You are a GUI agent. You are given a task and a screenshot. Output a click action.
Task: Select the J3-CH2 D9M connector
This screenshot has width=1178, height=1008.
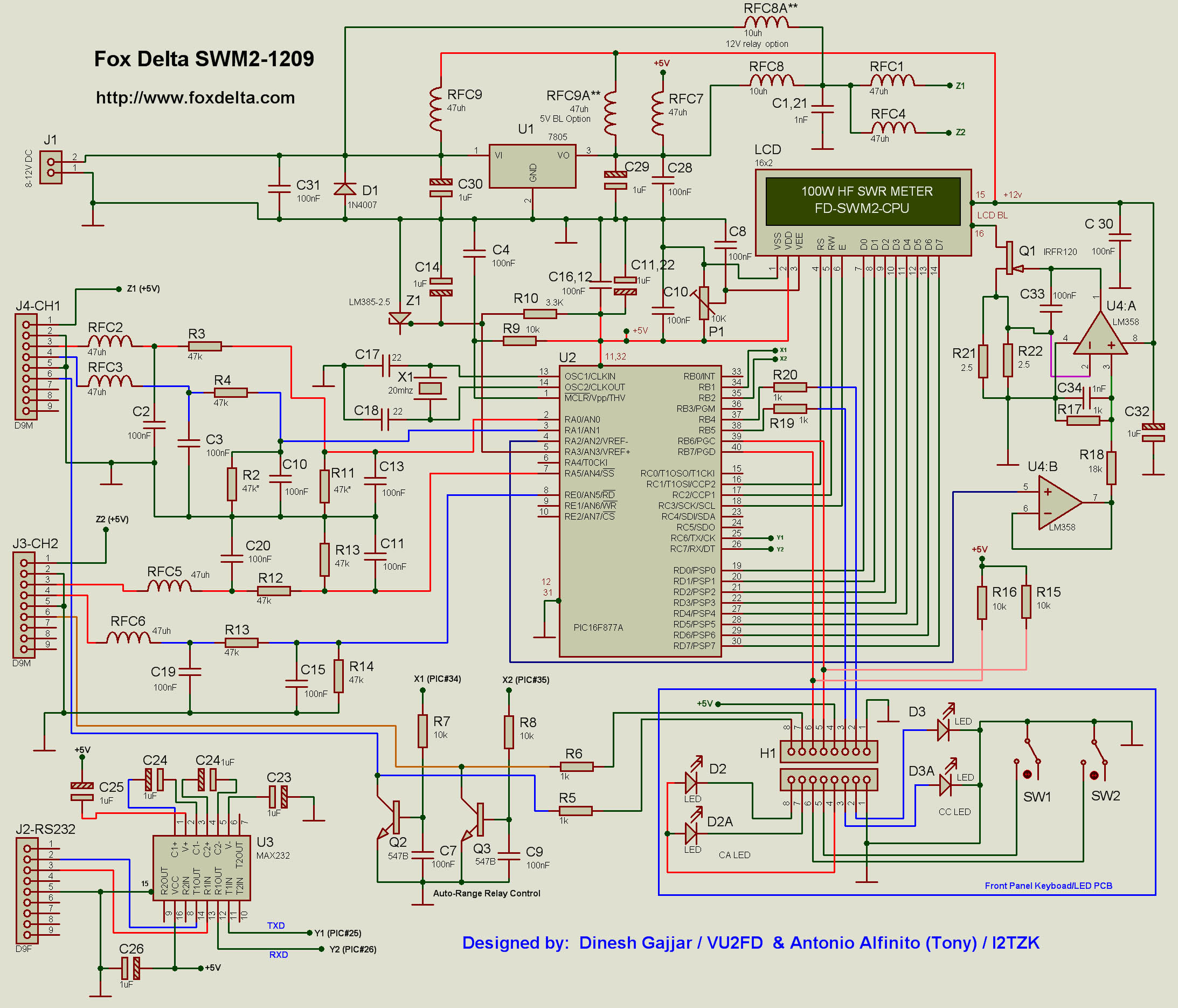24,605
